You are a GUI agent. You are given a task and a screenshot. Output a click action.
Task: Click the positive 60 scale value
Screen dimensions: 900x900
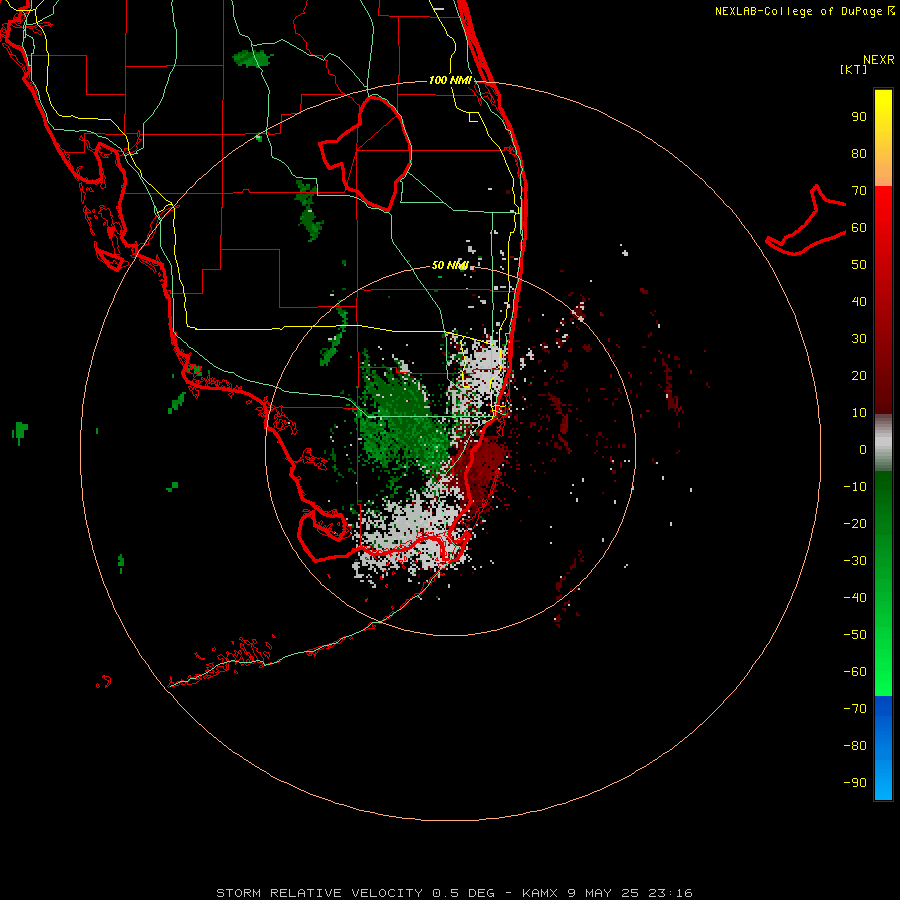859,228
